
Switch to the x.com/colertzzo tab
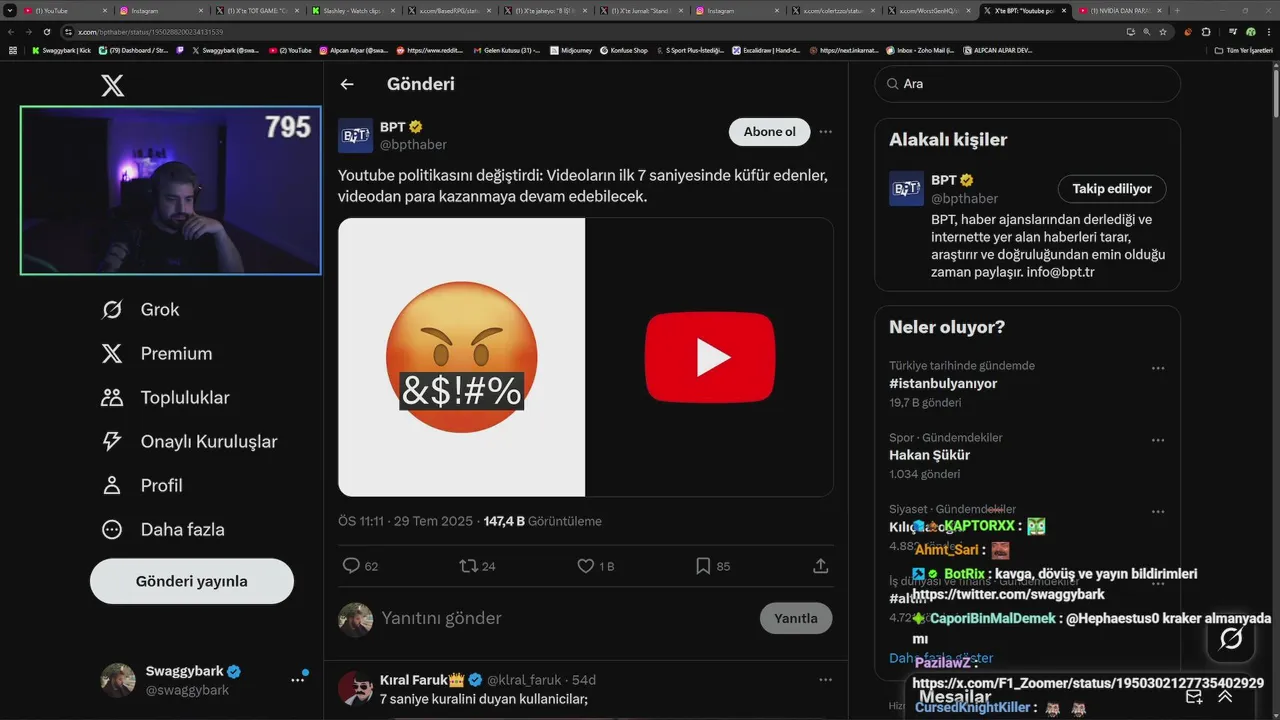(834, 10)
